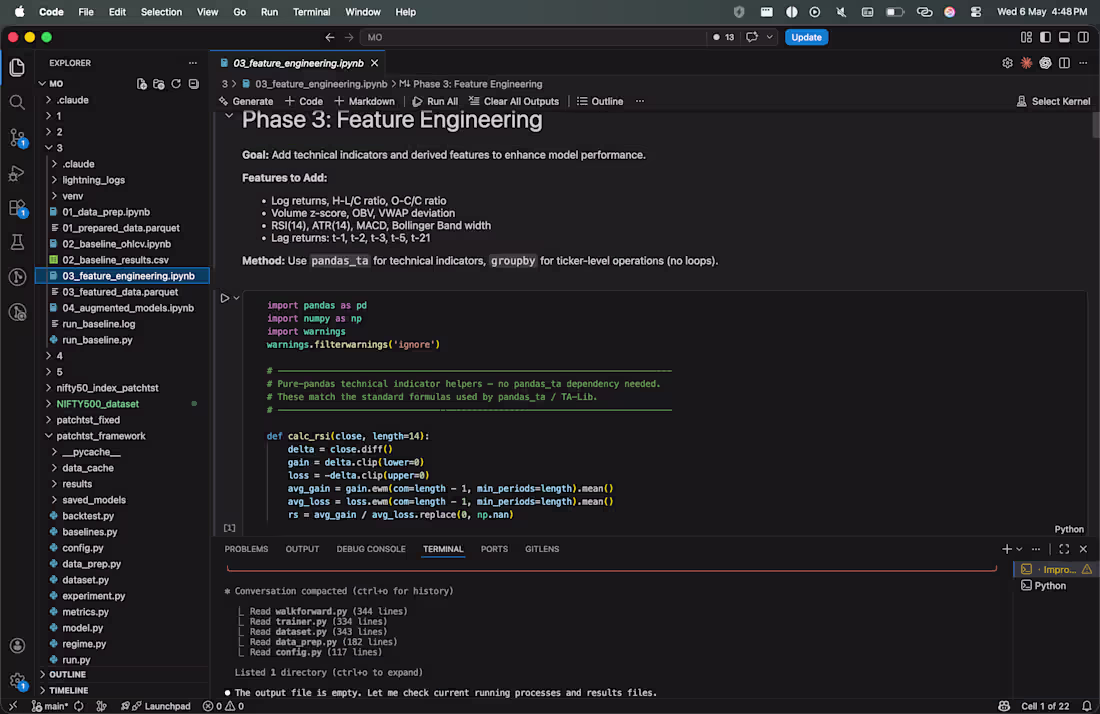Viewport: 1100px width, 714px height.
Task: Toggle the bottom panel visibility
Action: 1064,37
